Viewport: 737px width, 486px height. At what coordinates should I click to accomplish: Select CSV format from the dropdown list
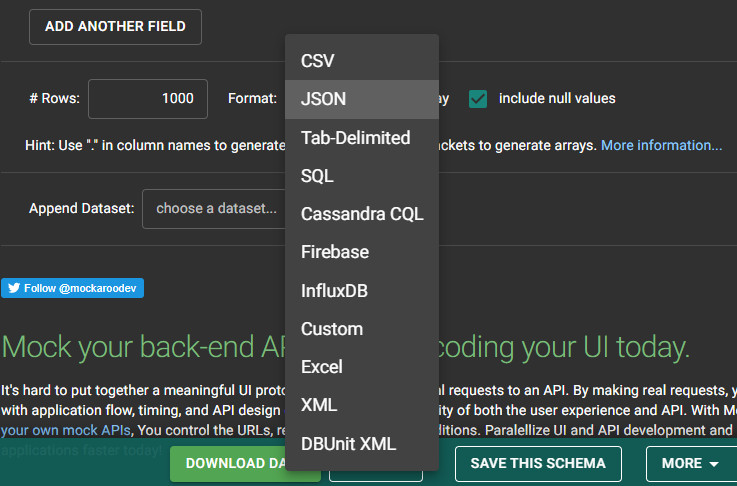(x=362, y=61)
